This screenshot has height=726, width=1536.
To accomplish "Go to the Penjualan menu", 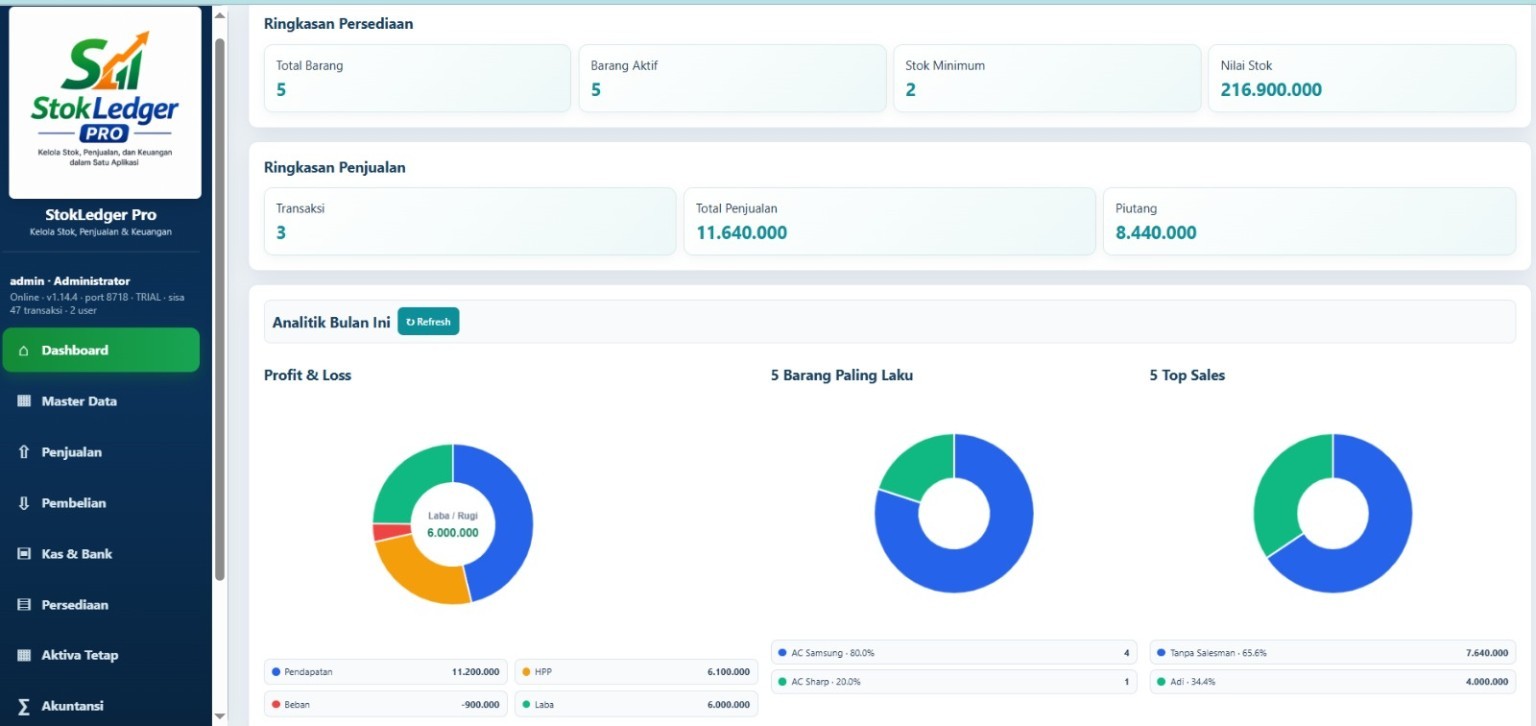I will pos(101,452).
